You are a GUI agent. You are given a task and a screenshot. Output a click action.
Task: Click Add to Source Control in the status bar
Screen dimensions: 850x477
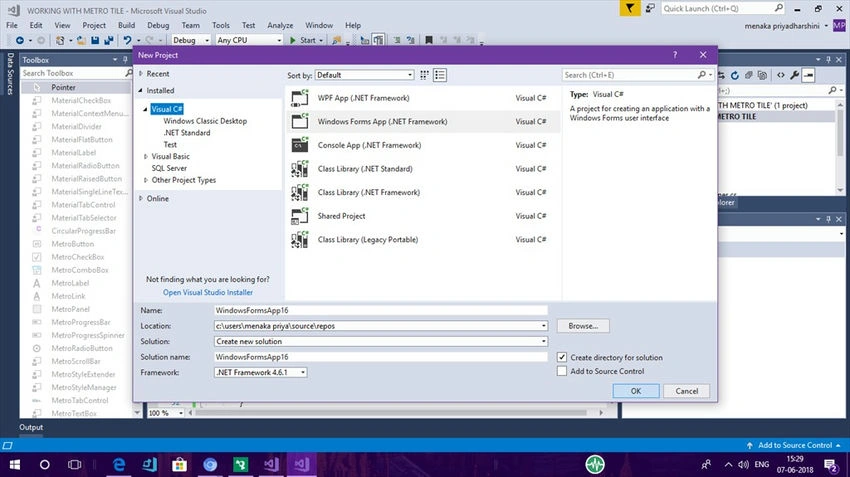795,445
